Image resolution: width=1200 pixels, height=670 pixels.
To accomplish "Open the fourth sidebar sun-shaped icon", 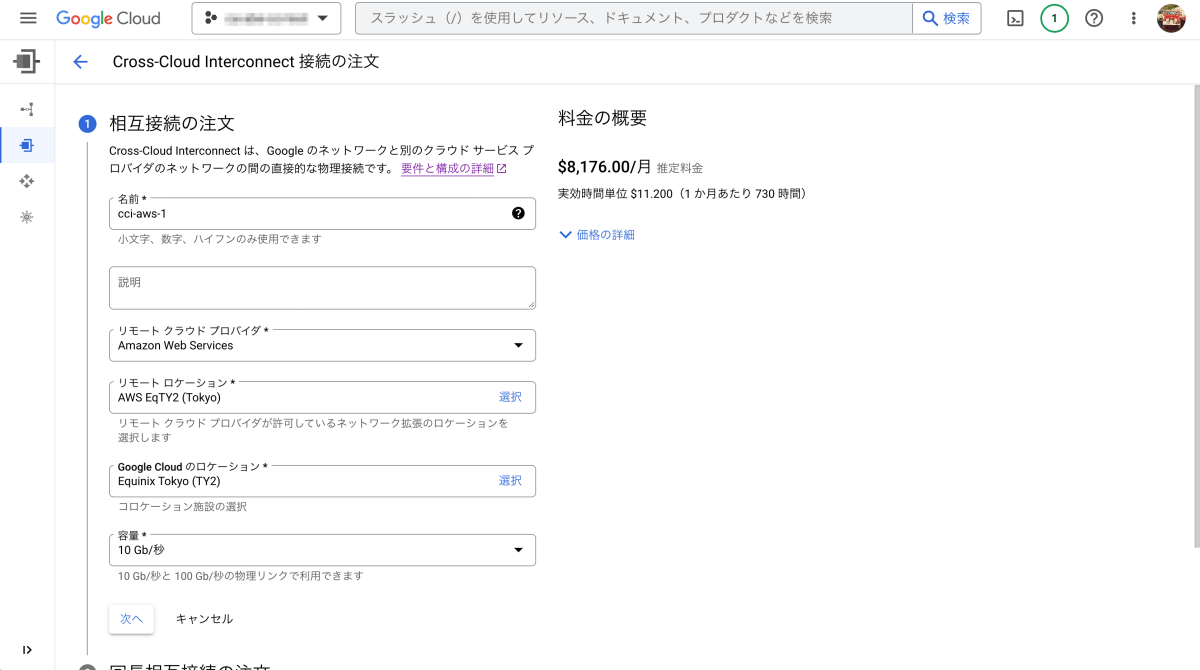I will (27, 217).
